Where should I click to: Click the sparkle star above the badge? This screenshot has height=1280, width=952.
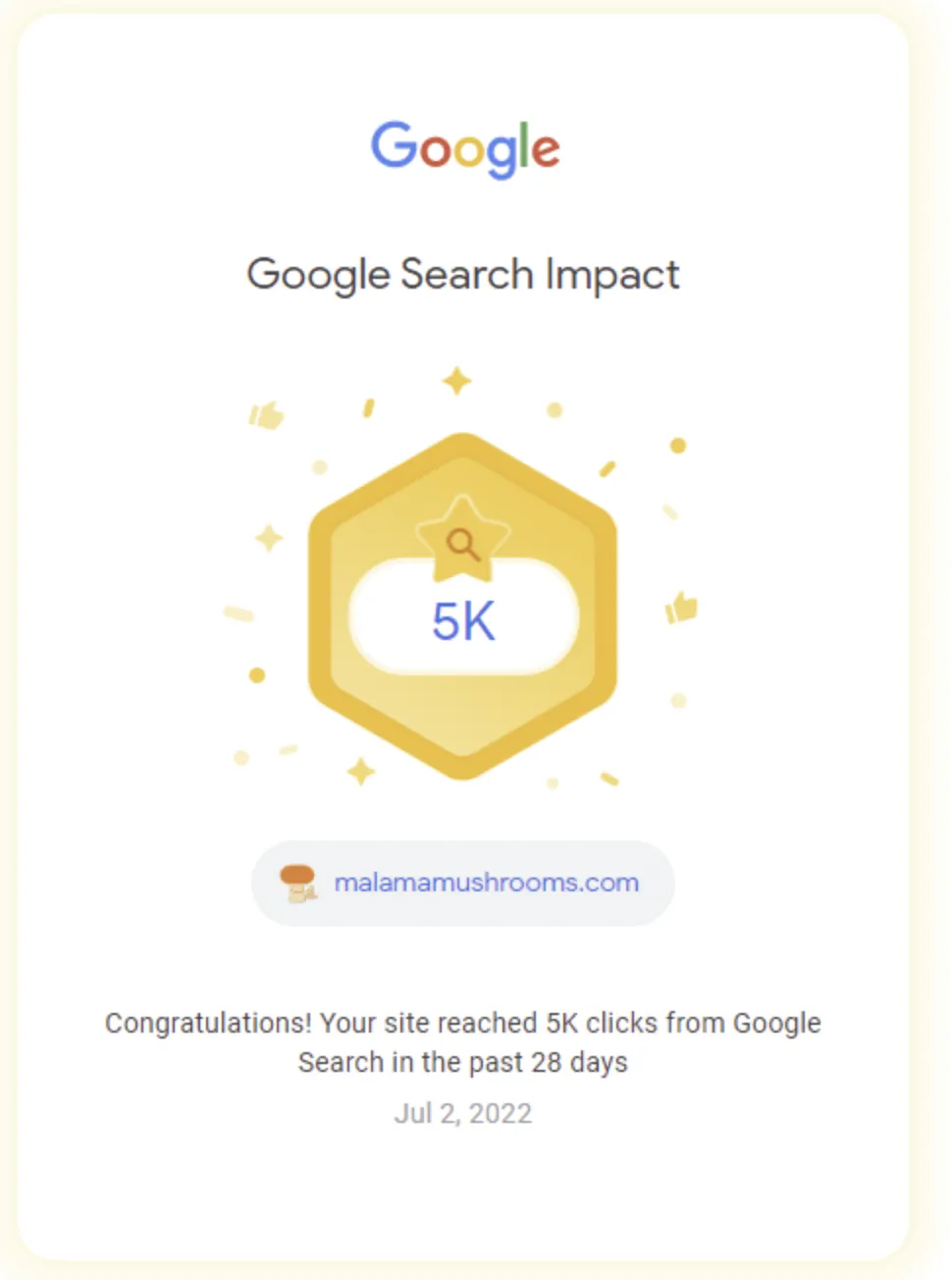pos(456,381)
